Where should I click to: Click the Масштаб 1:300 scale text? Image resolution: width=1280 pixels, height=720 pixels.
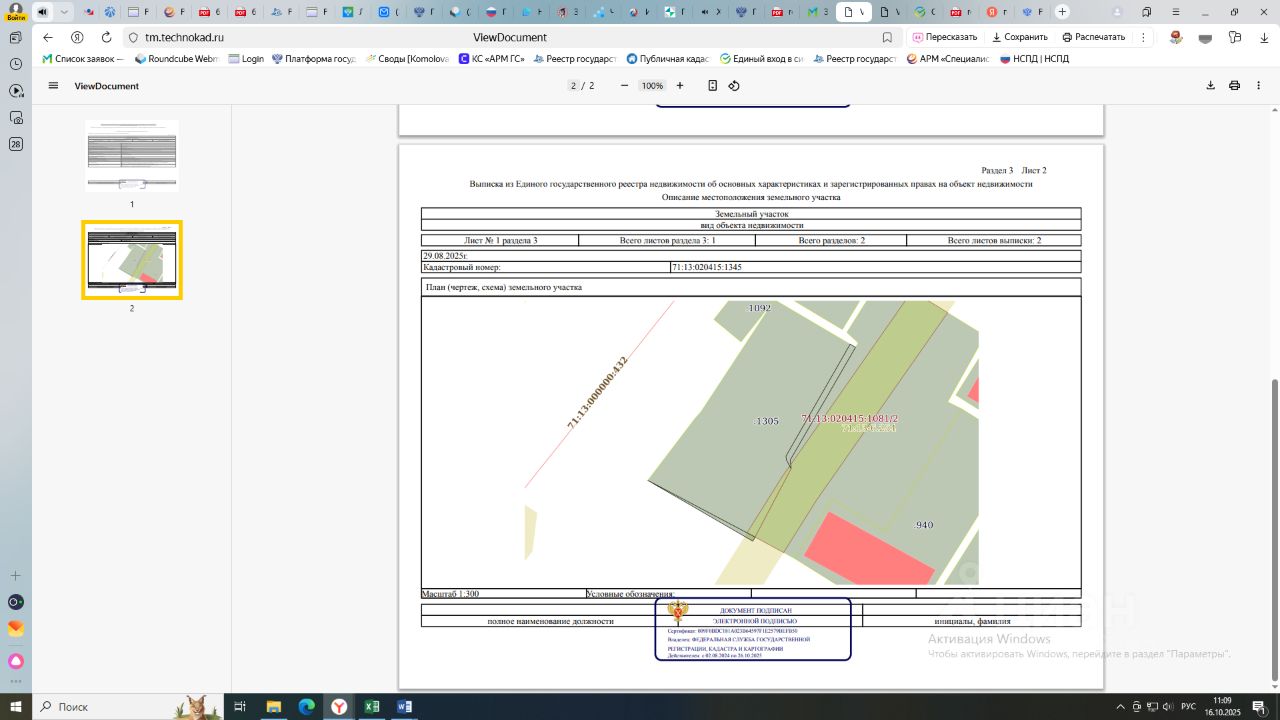coord(450,594)
